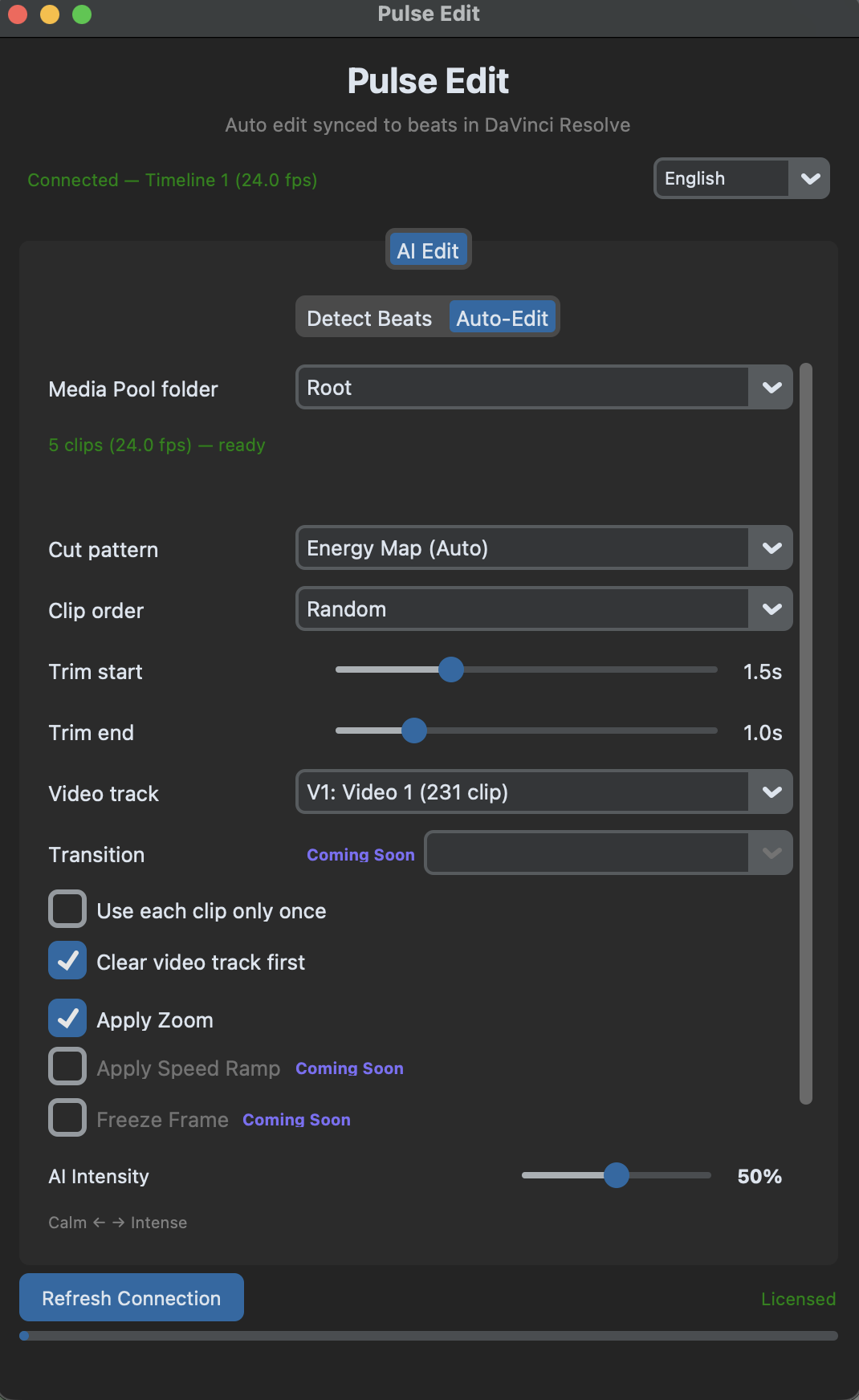The height and width of the screenshot is (1400, 859).
Task: Zoom the window with the green button
Action: pyautogui.click(x=82, y=14)
